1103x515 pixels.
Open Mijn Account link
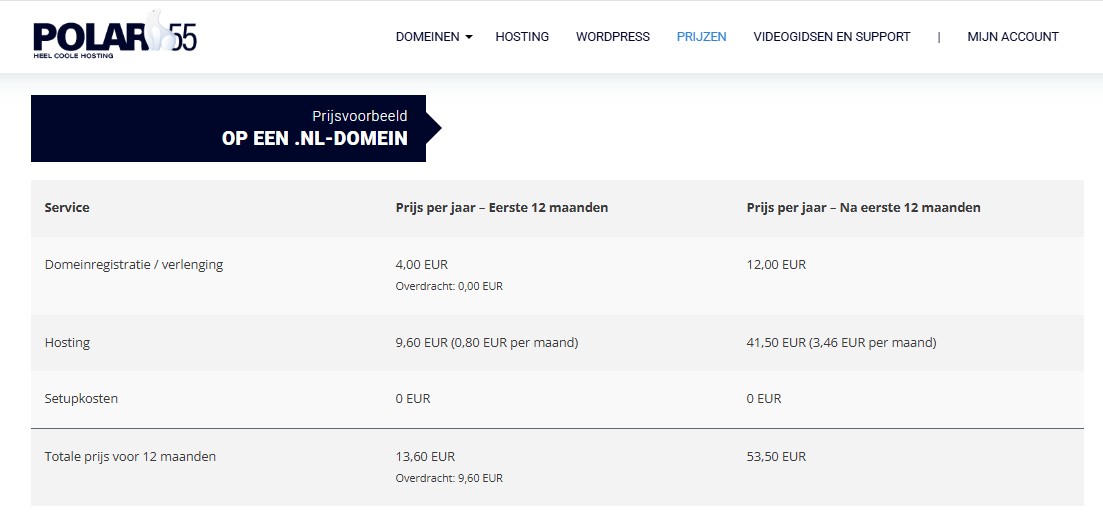tap(1012, 37)
